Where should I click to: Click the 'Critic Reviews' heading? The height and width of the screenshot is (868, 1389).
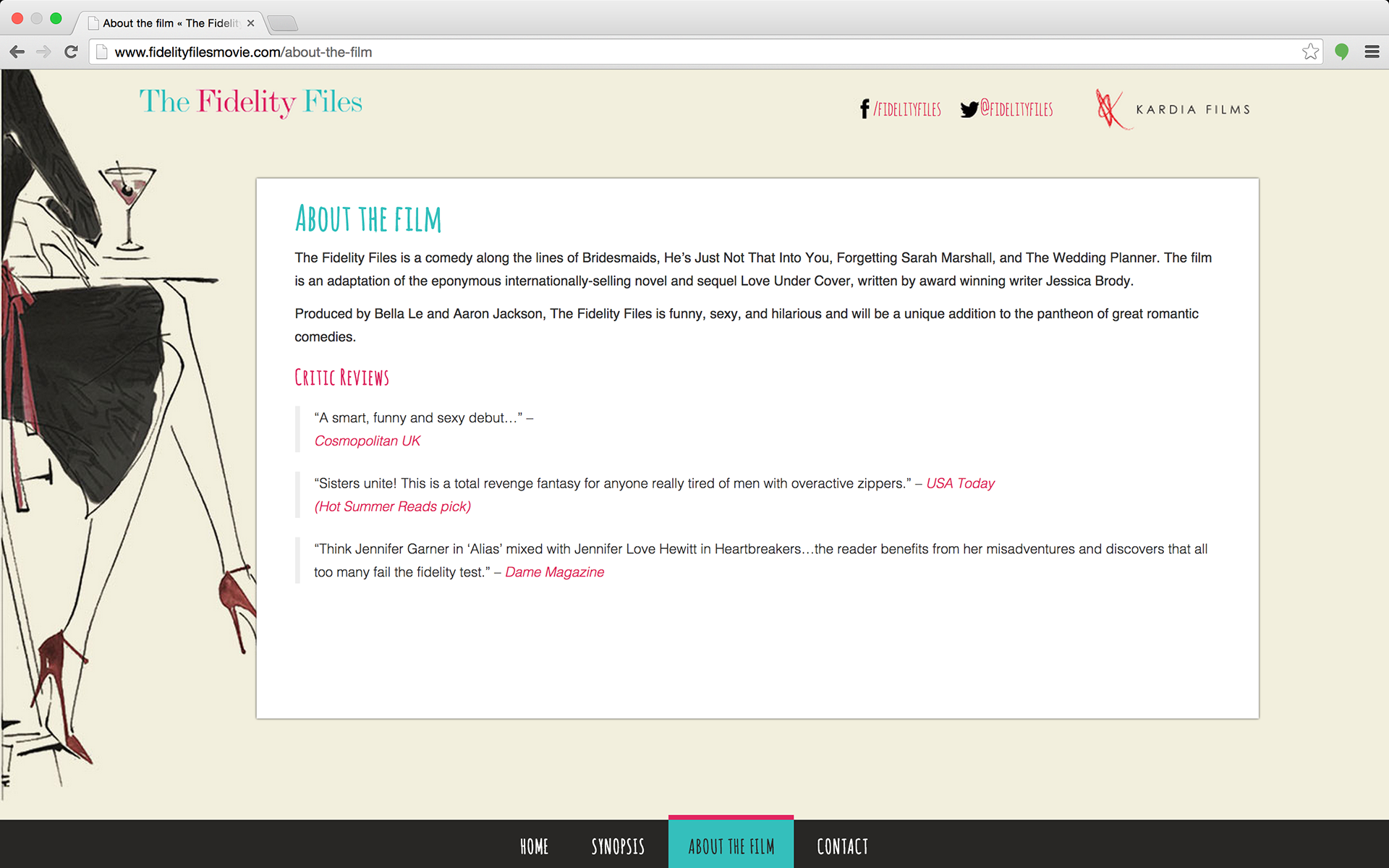341,378
